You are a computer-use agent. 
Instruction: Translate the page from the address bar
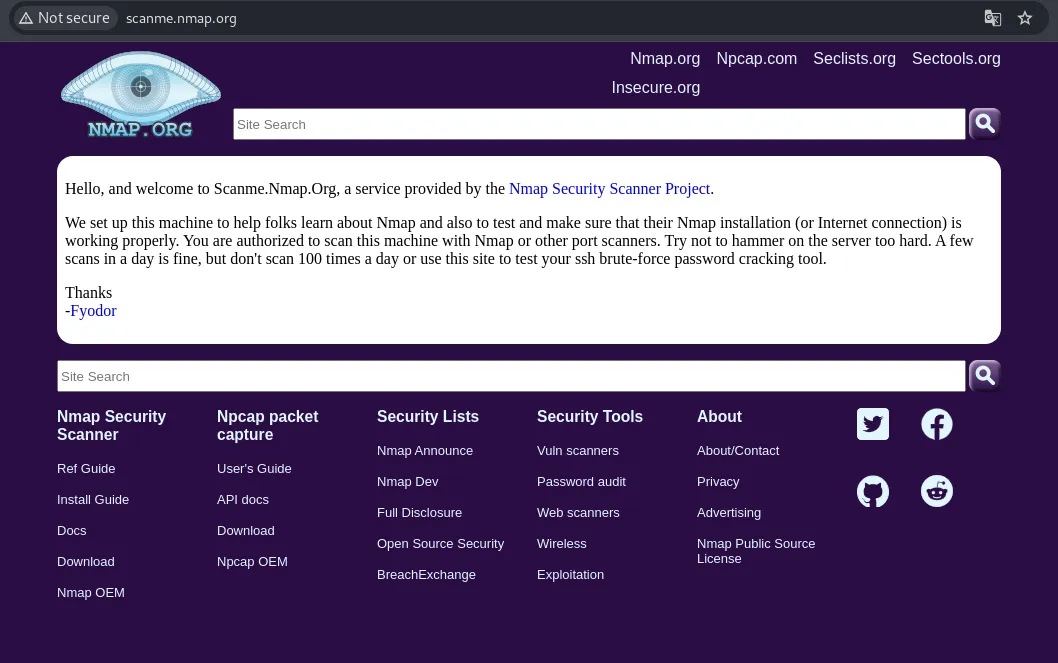click(992, 18)
